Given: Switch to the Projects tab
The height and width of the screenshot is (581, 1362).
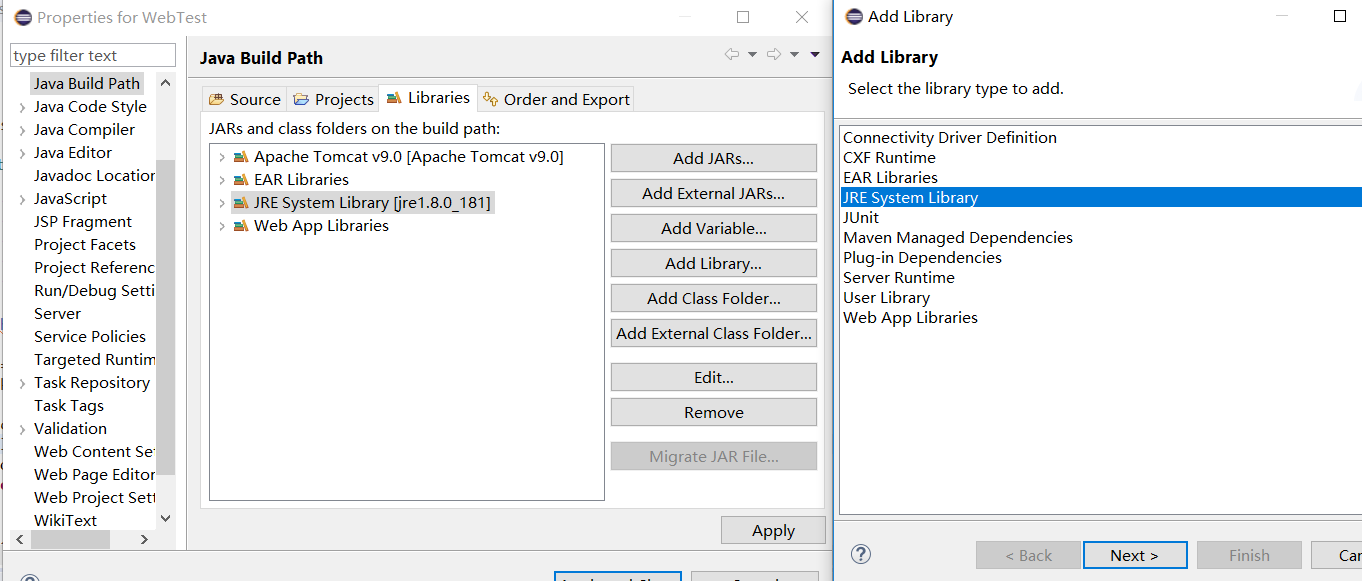Looking at the screenshot, I should pos(333,99).
